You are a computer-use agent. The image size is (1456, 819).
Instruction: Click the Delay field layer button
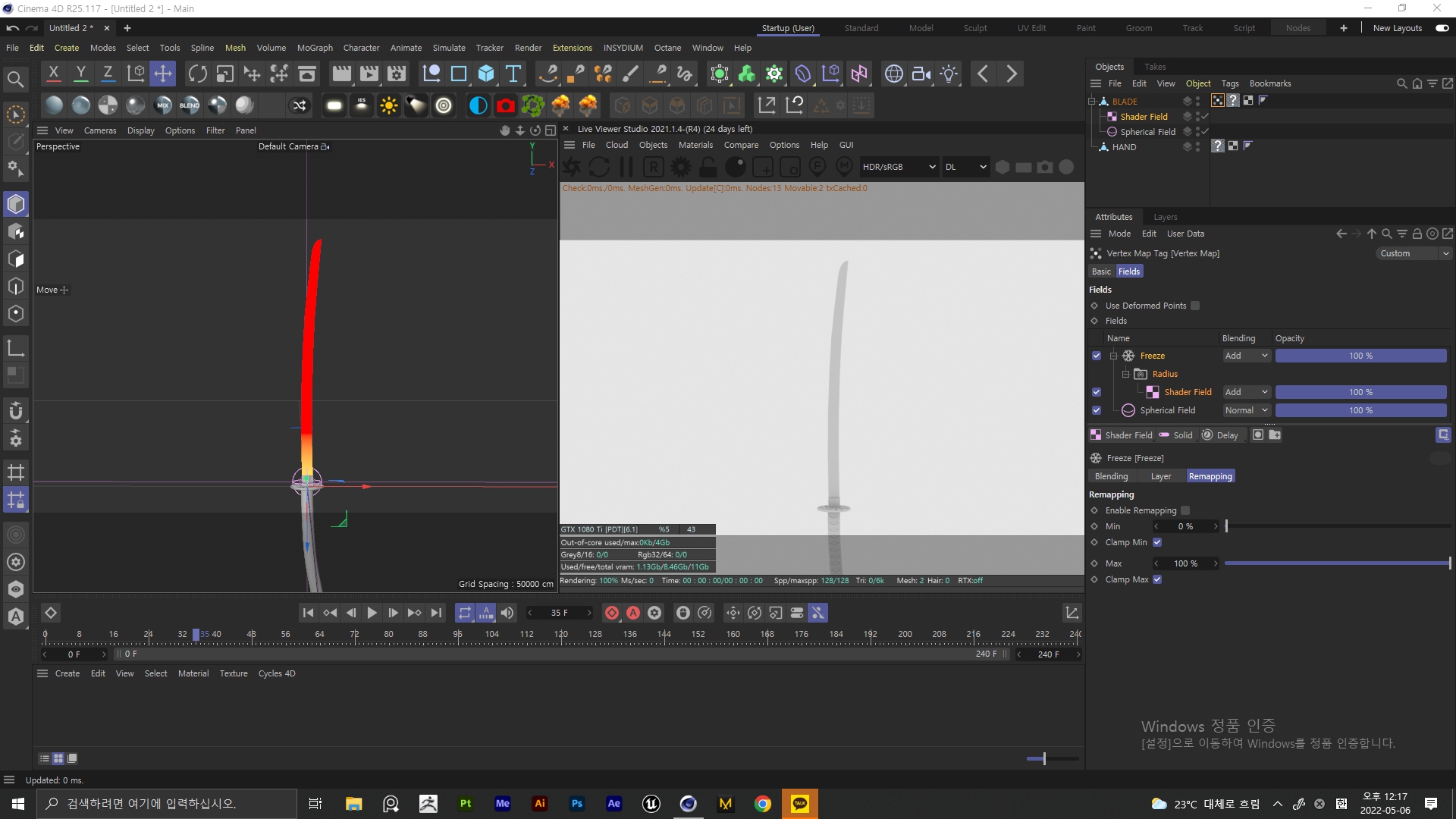pyautogui.click(x=1220, y=435)
